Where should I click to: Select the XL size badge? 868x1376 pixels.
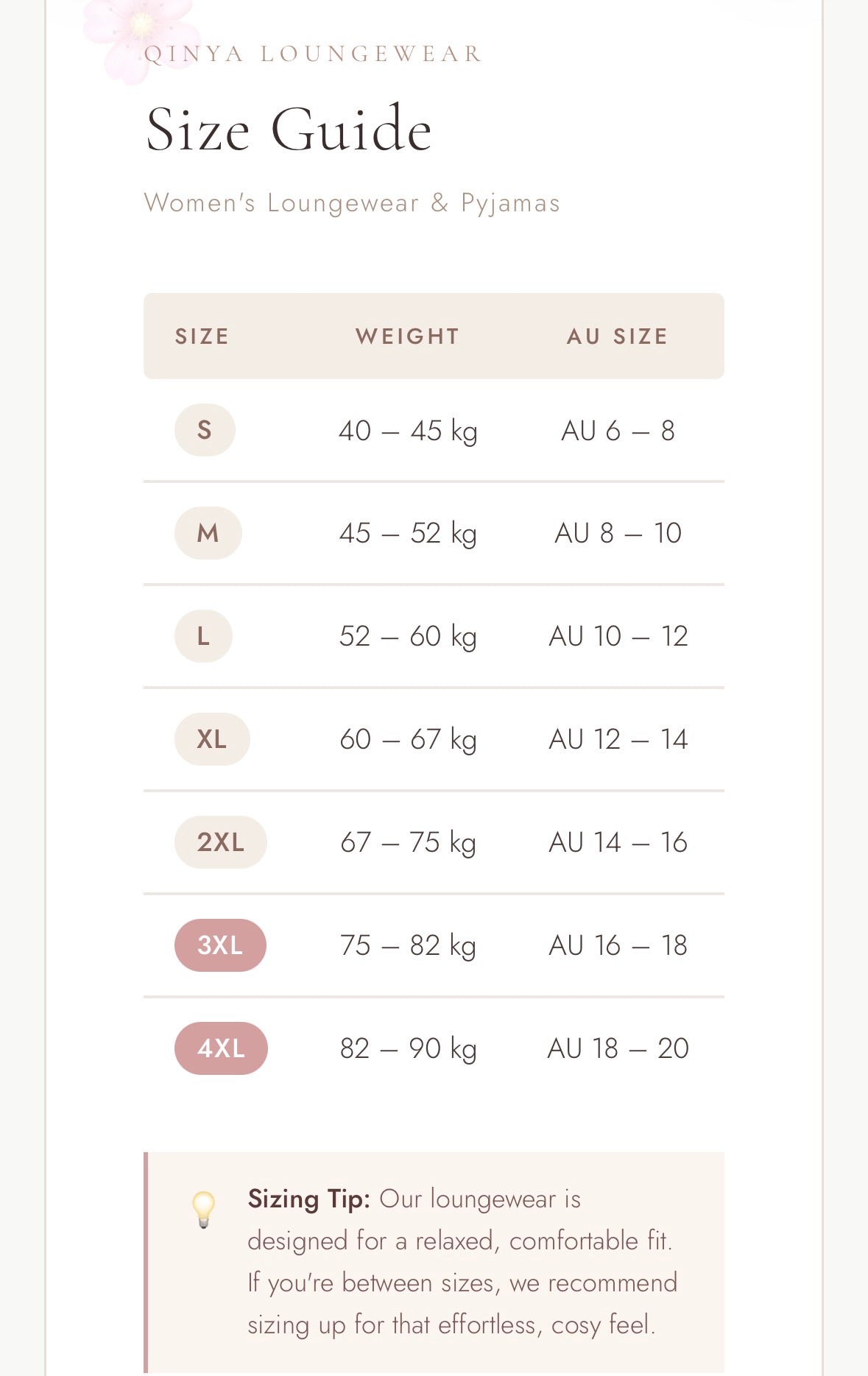pos(212,739)
